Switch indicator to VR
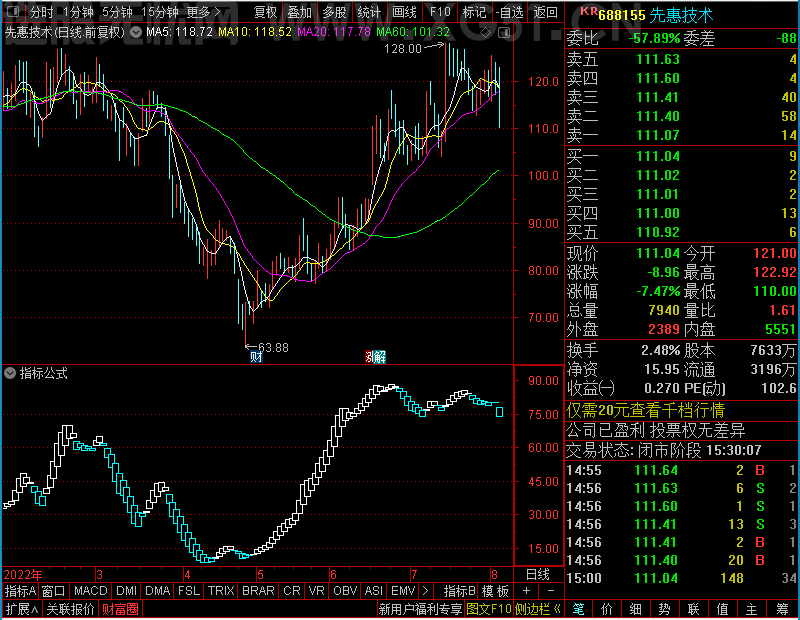This screenshot has width=800, height=620. coord(317,591)
